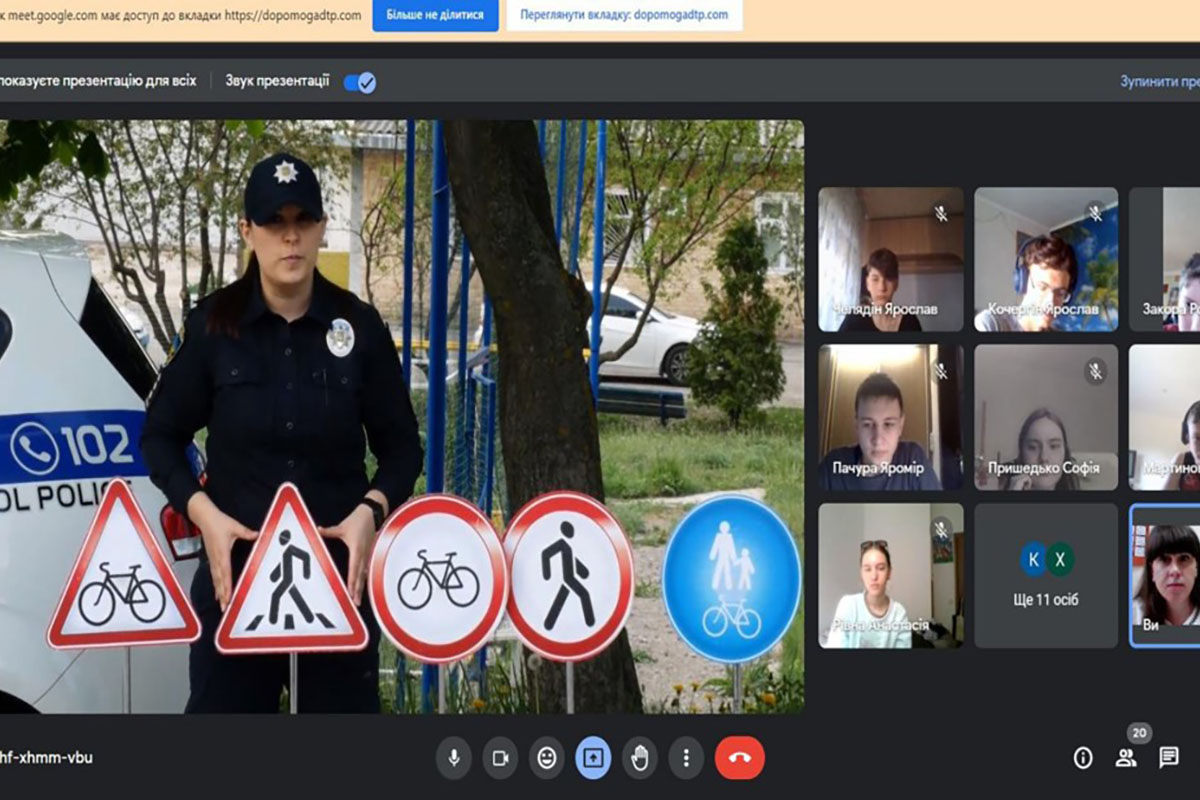Screen dimensions: 1200x800
Task: Toggle the Звук презентації switch
Action: (360, 82)
